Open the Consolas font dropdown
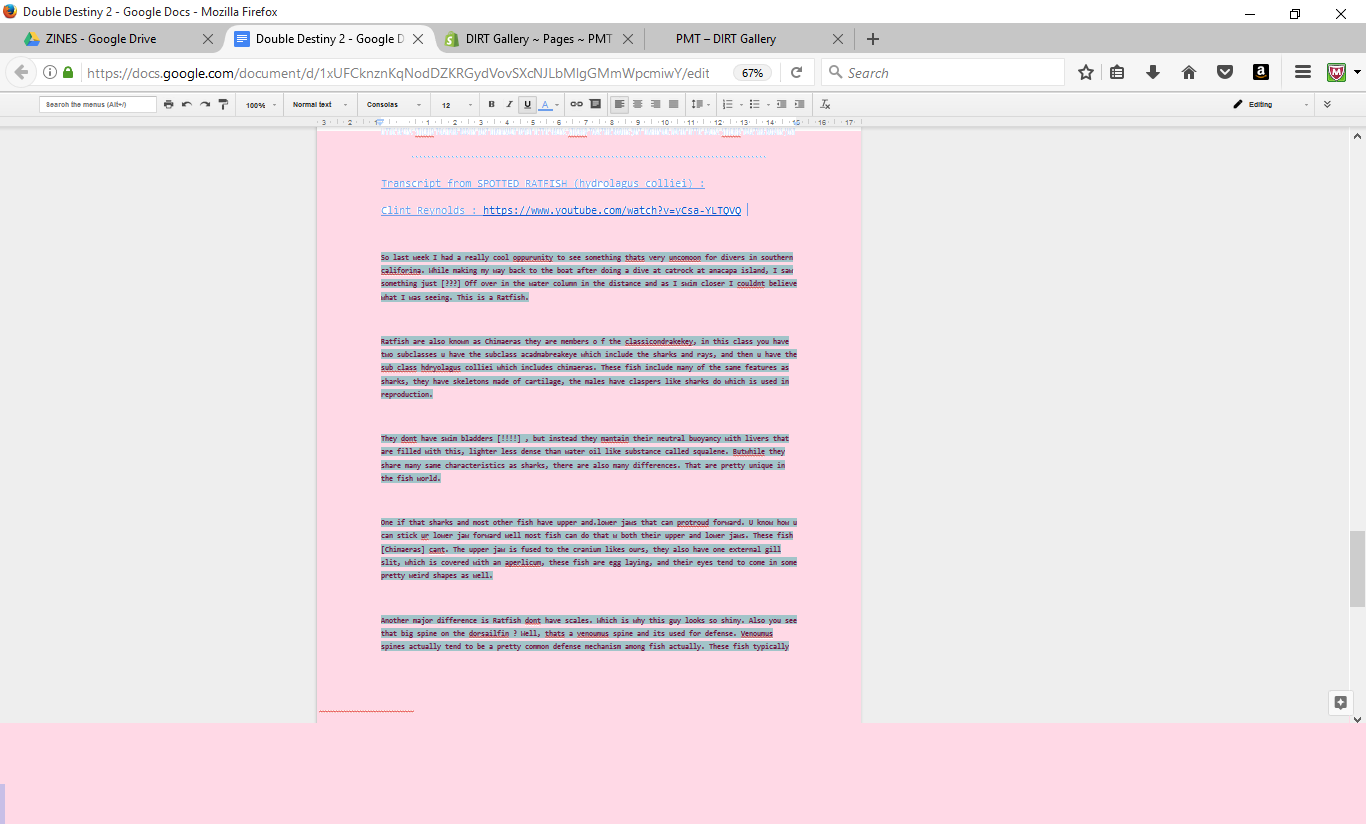The image size is (1366, 824). [x=393, y=104]
